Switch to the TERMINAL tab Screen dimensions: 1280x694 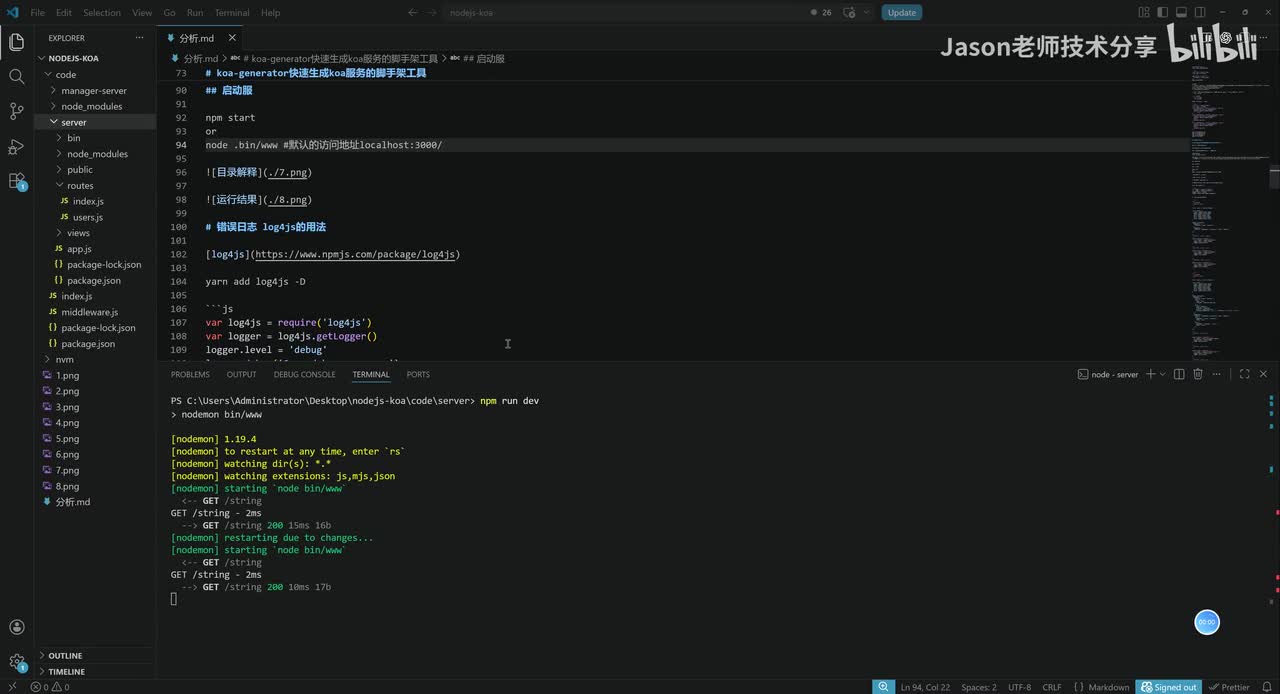(371, 374)
